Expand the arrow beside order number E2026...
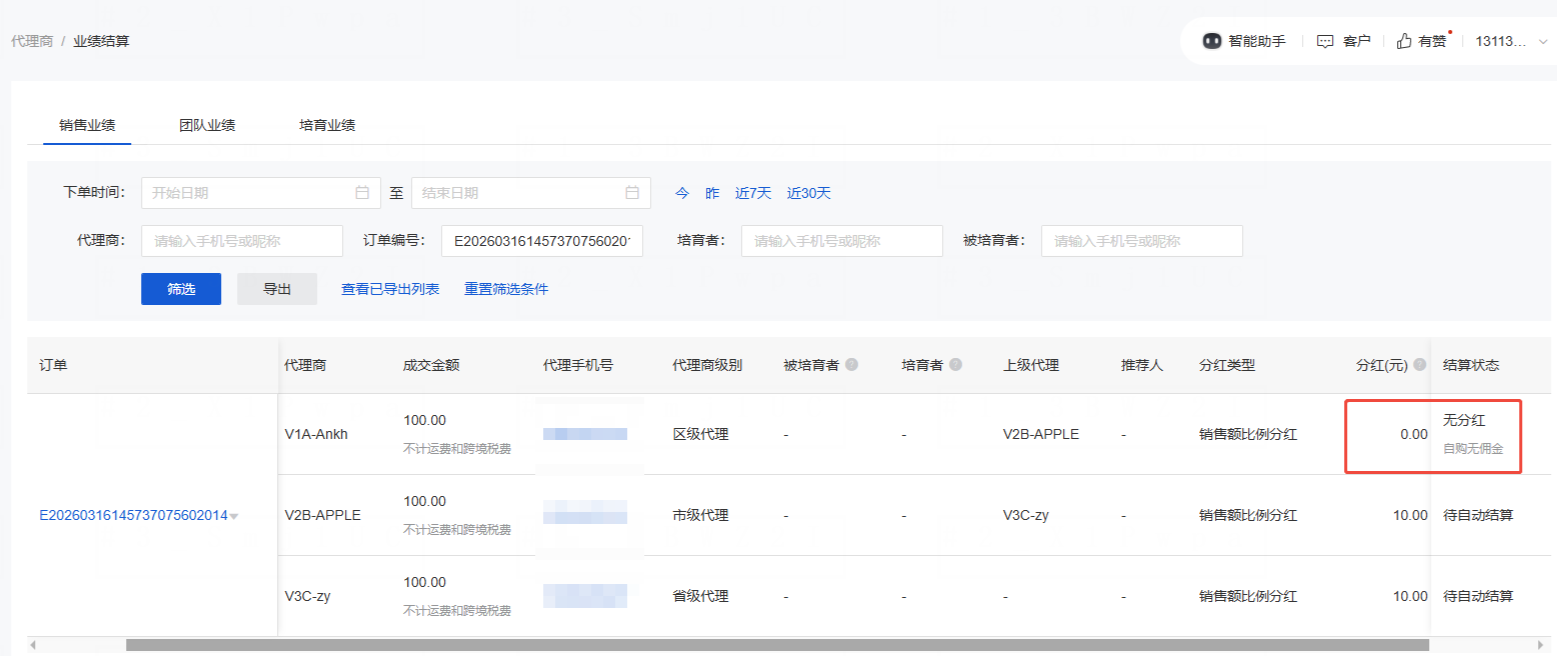The width and height of the screenshot is (1557, 656). coord(234,516)
